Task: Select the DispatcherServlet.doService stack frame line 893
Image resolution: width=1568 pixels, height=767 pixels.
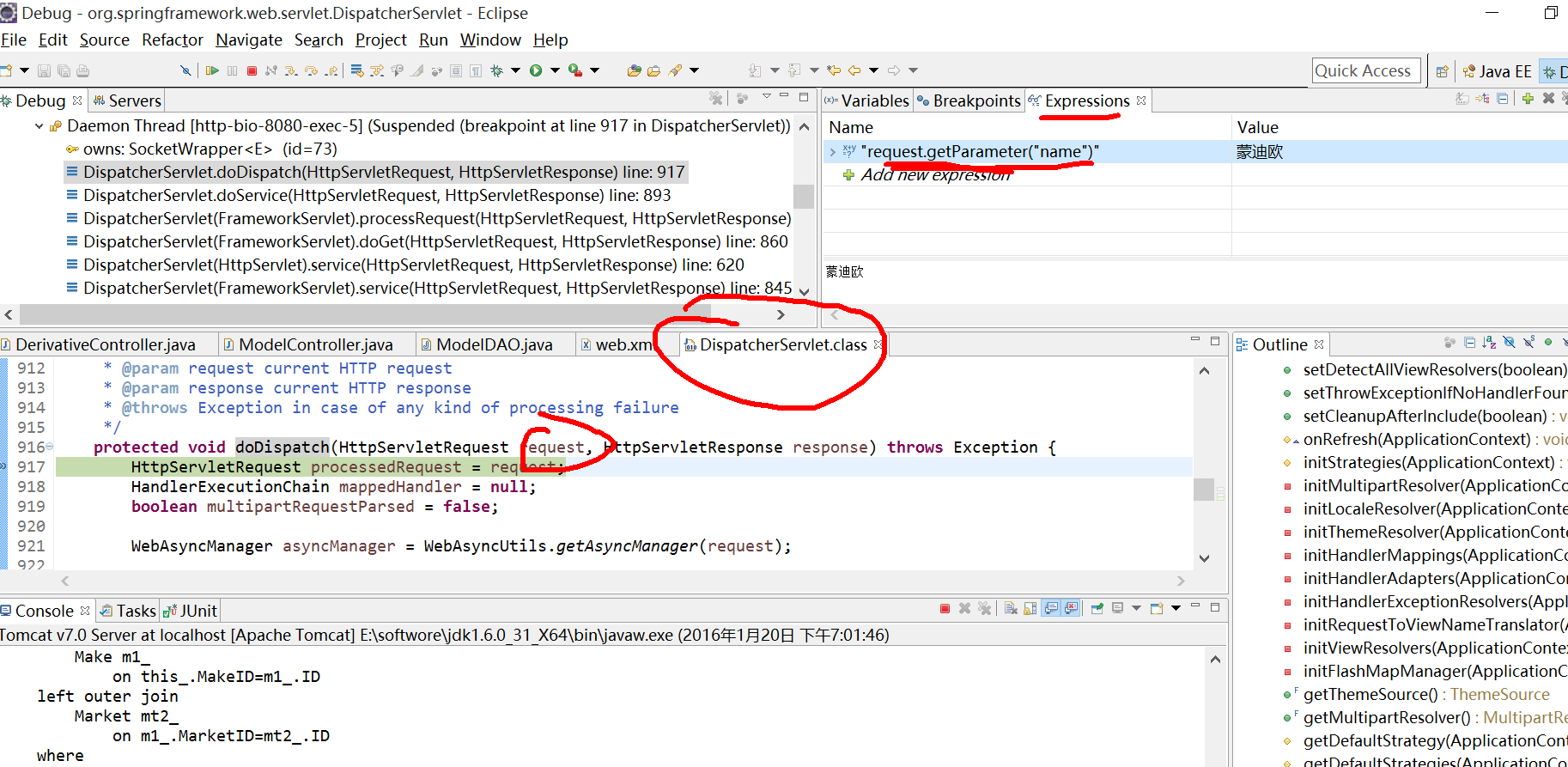Action: 377,195
